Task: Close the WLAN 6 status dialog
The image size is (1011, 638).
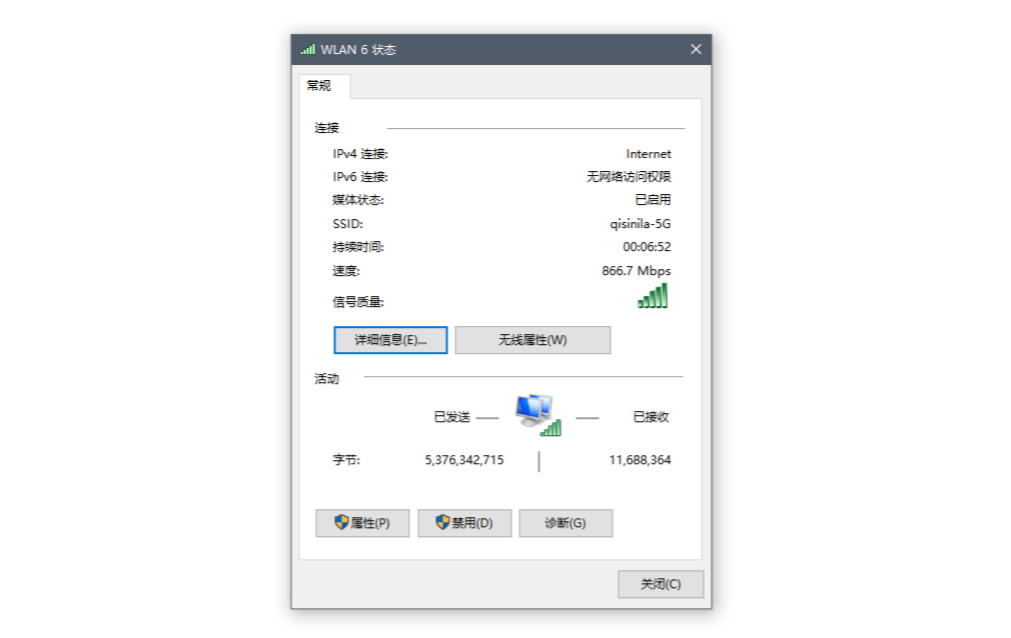Action: point(696,49)
